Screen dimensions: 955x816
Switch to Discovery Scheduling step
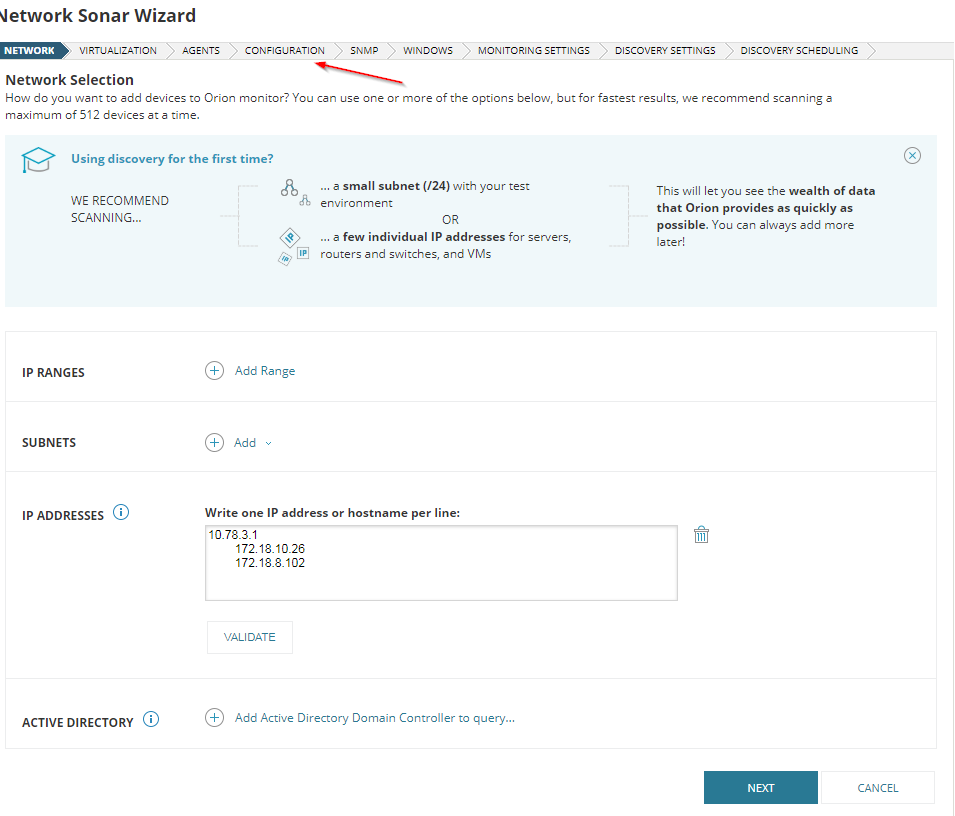tap(799, 51)
